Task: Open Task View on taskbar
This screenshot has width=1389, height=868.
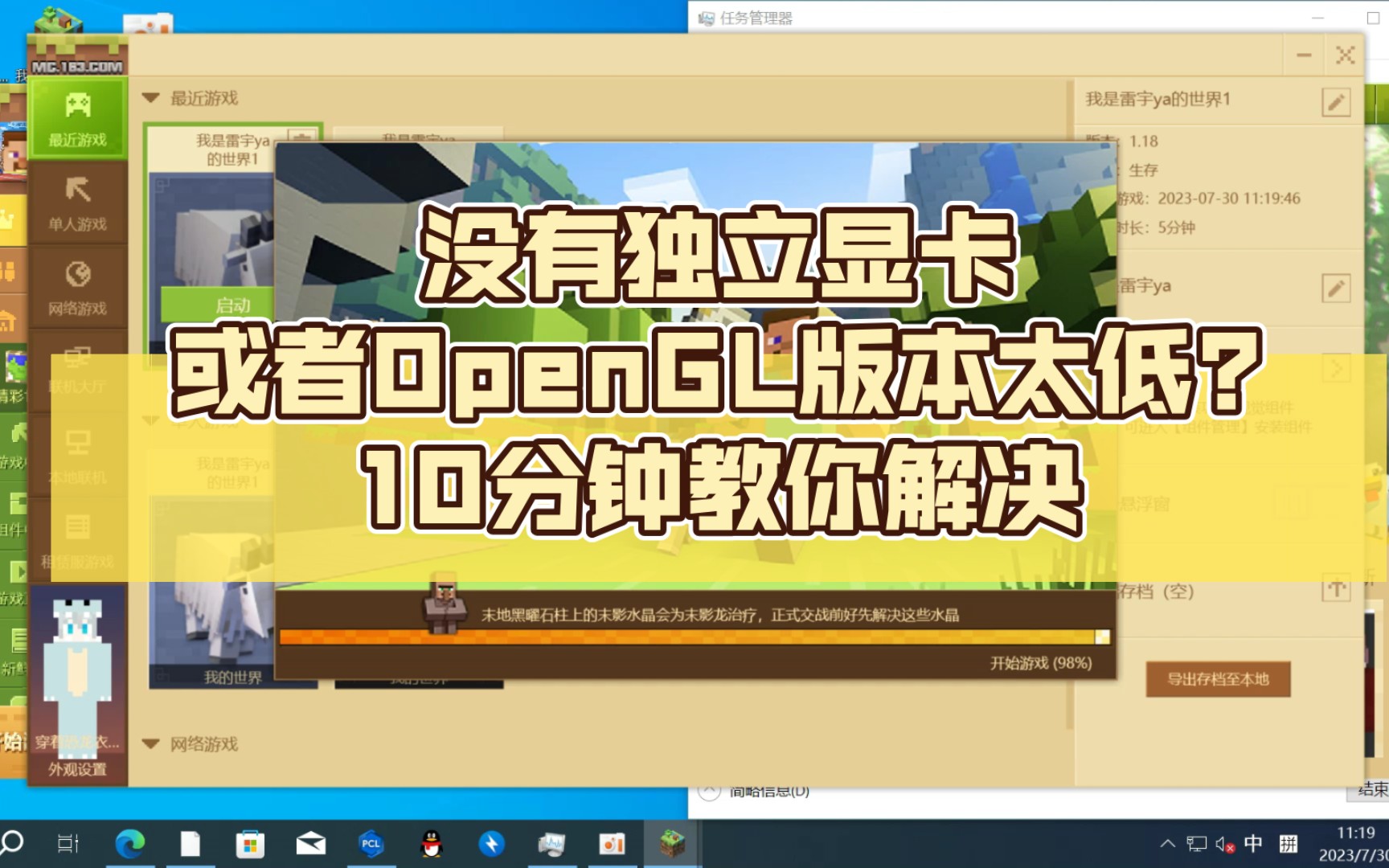Action: click(68, 844)
